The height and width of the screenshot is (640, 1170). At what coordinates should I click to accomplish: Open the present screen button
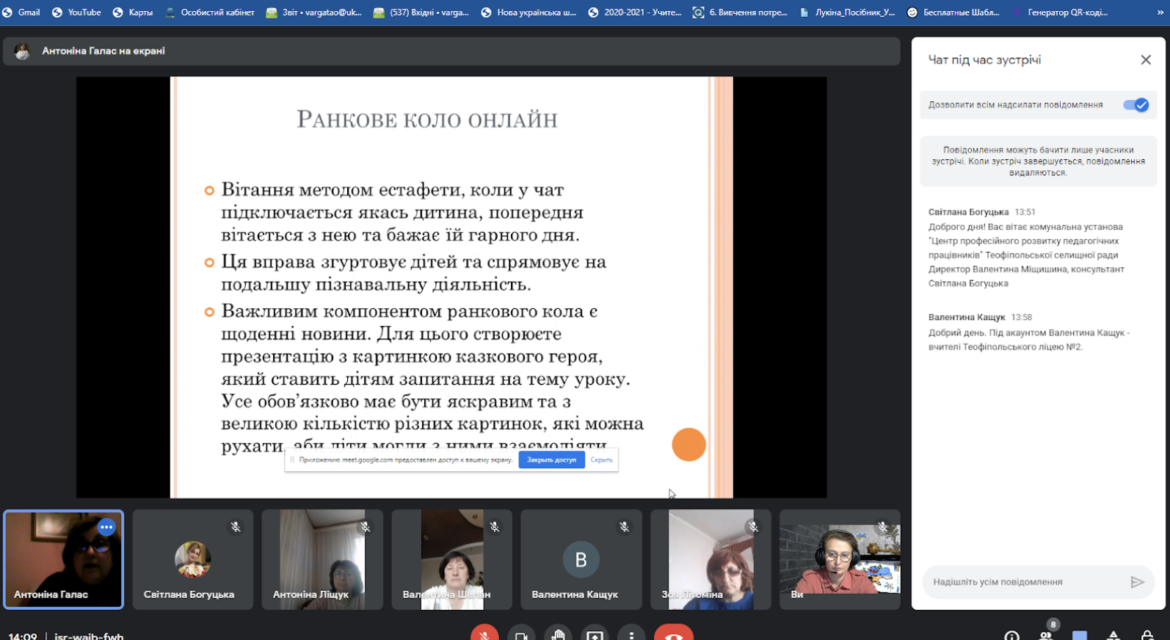click(x=595, y=634)
